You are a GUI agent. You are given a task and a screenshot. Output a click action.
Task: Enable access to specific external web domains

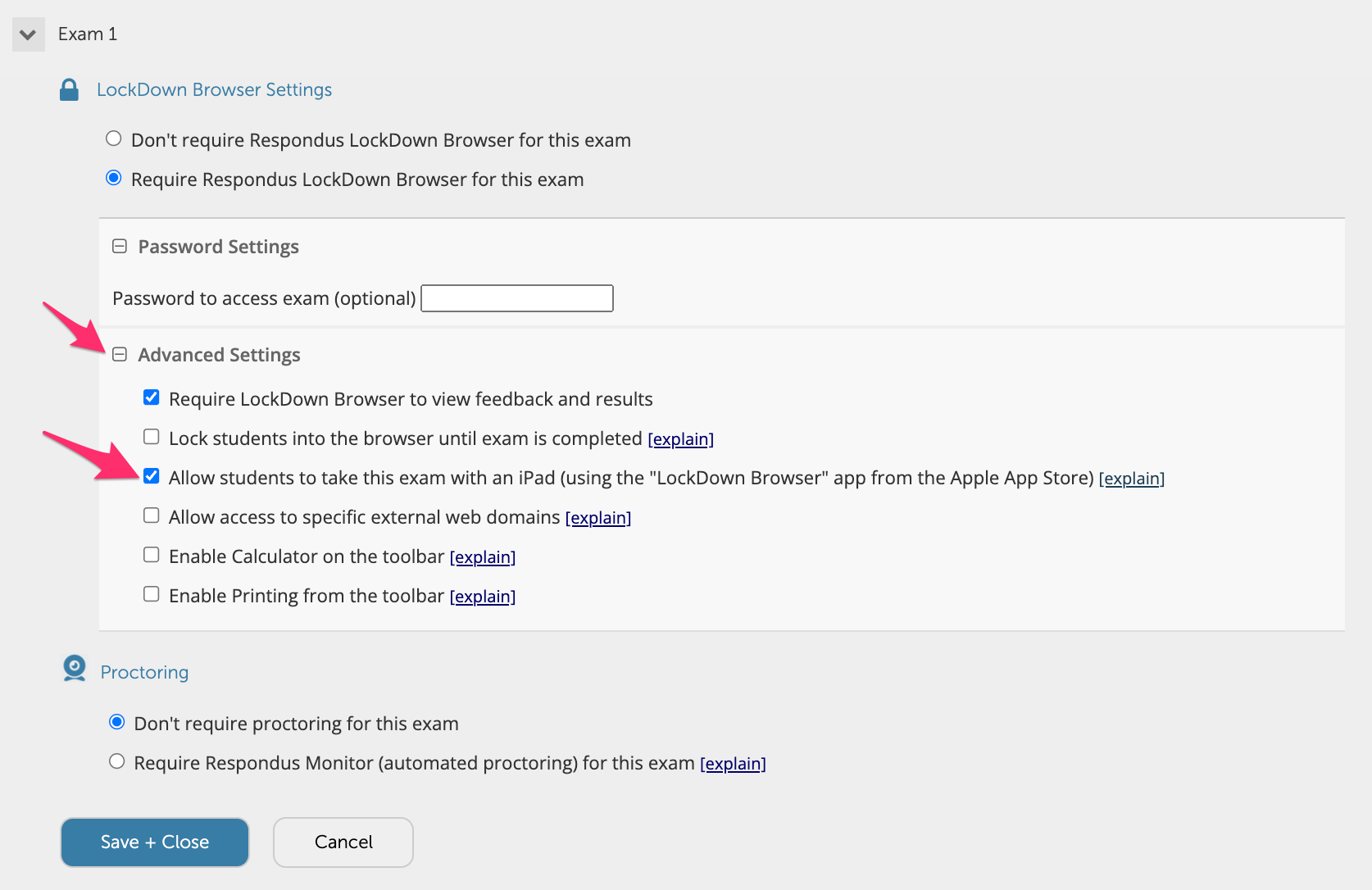151,515
